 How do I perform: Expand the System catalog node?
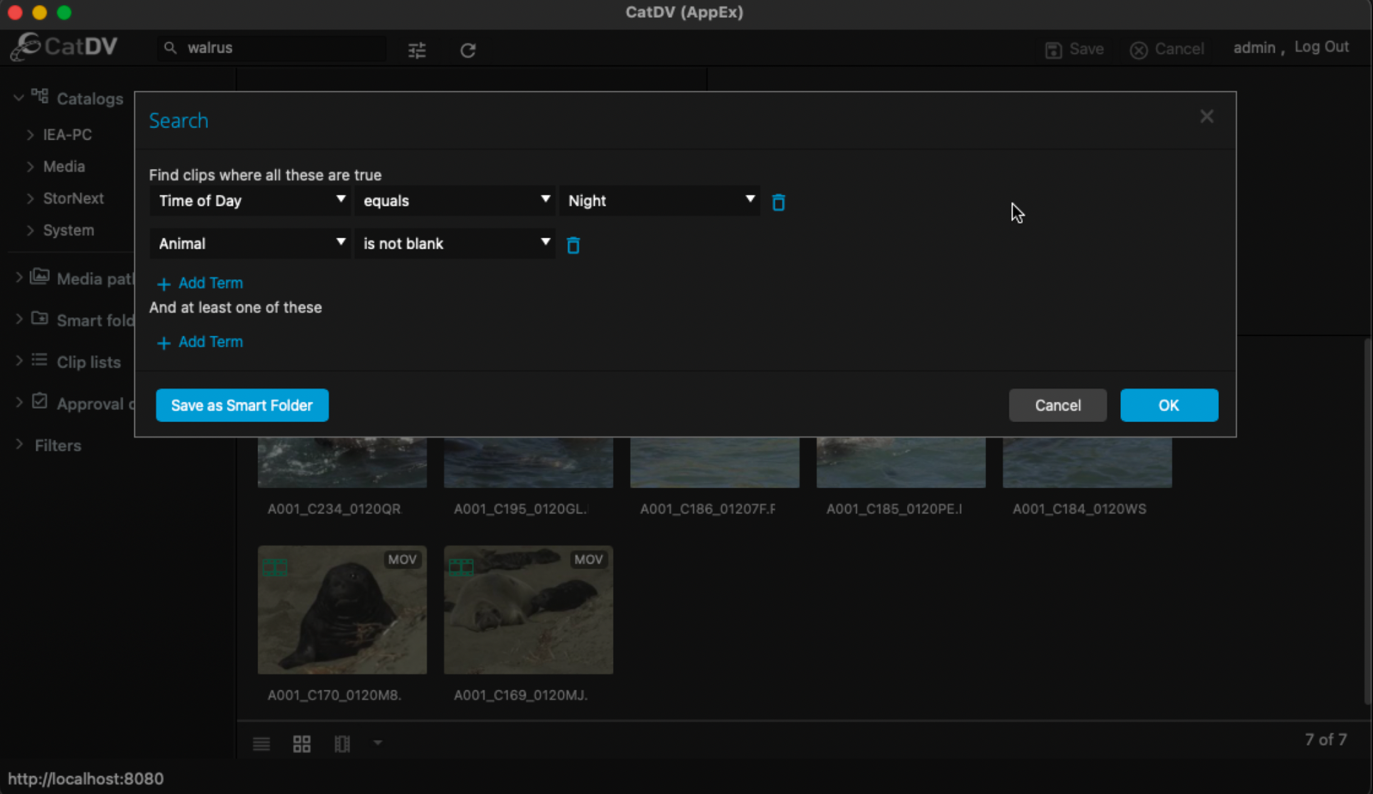click(30, 231)
